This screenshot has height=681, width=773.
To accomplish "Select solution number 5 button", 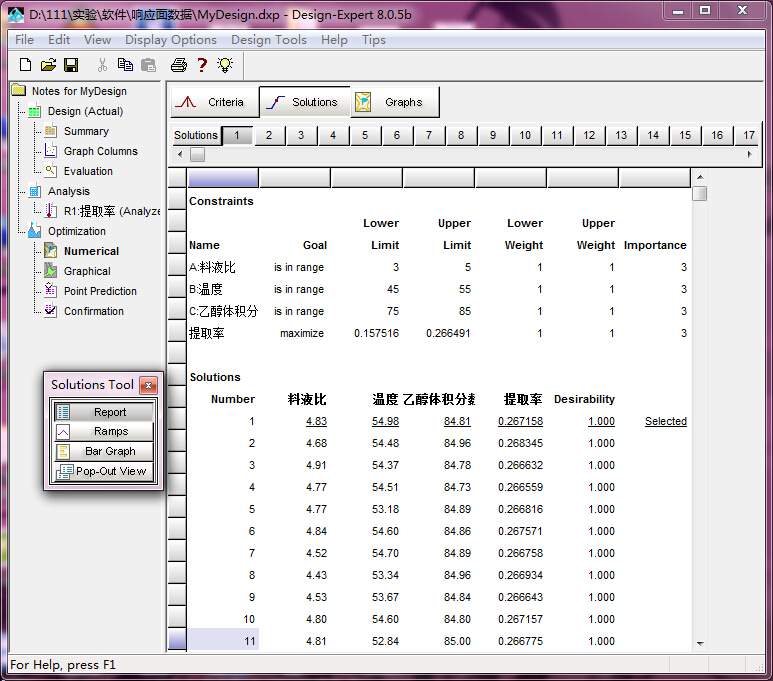I will coord(365,135).
